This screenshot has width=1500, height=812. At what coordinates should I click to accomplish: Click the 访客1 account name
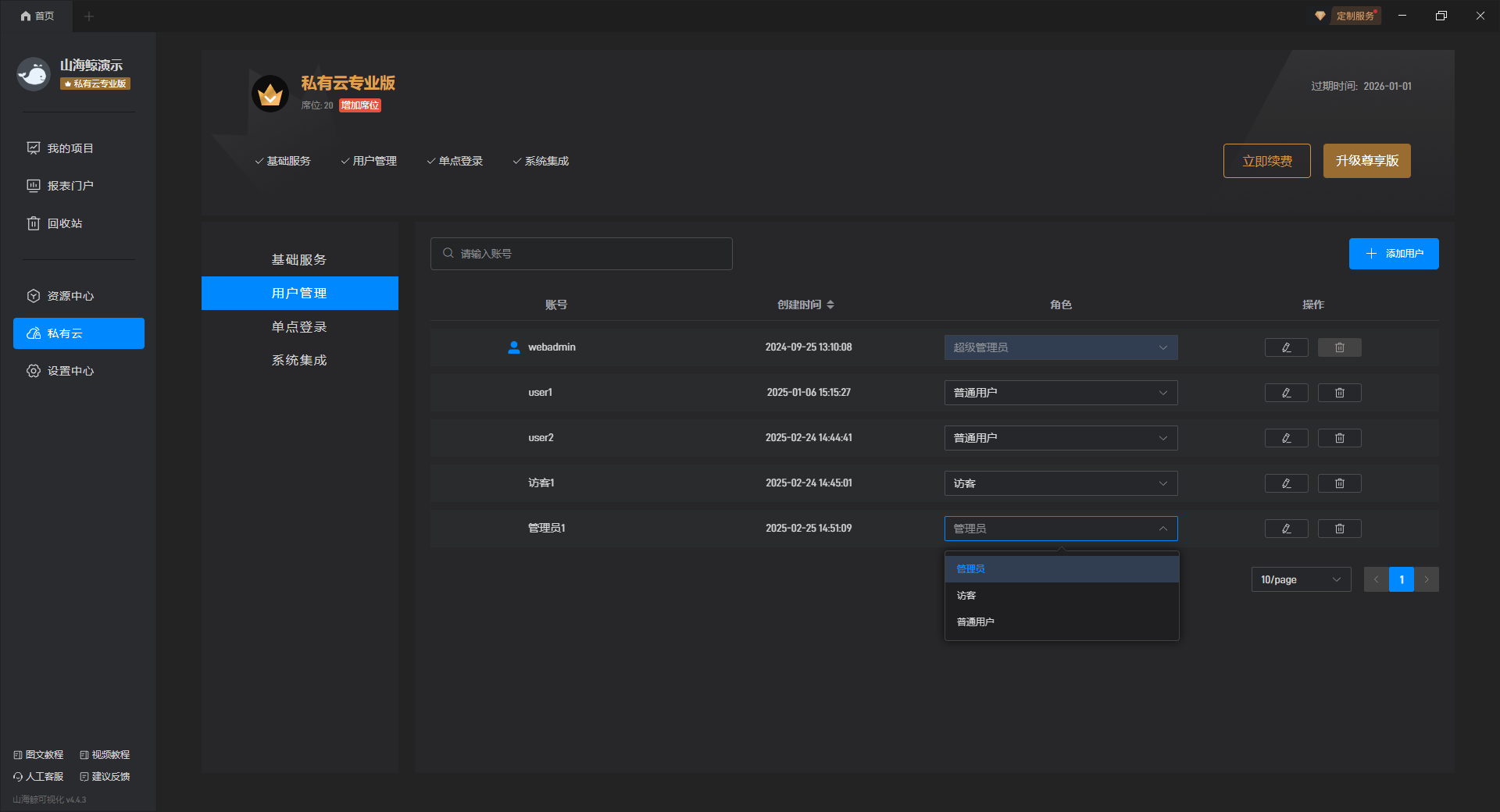pyautogui.click(x=541, y=483)
